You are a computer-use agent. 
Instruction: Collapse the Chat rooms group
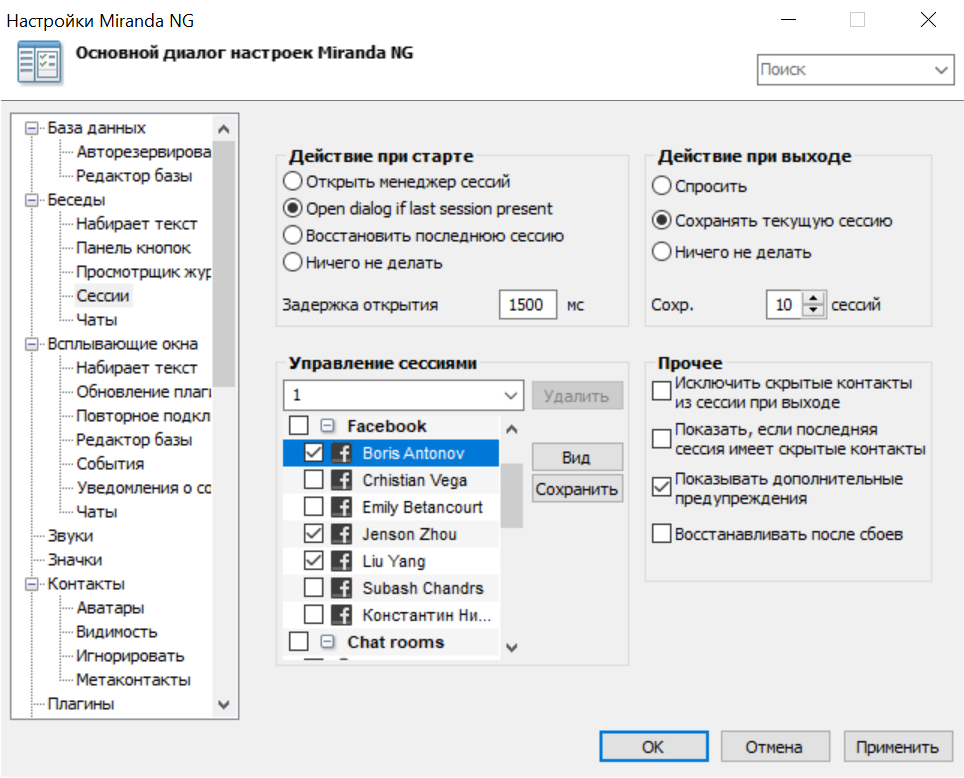(x=328, y=643)
